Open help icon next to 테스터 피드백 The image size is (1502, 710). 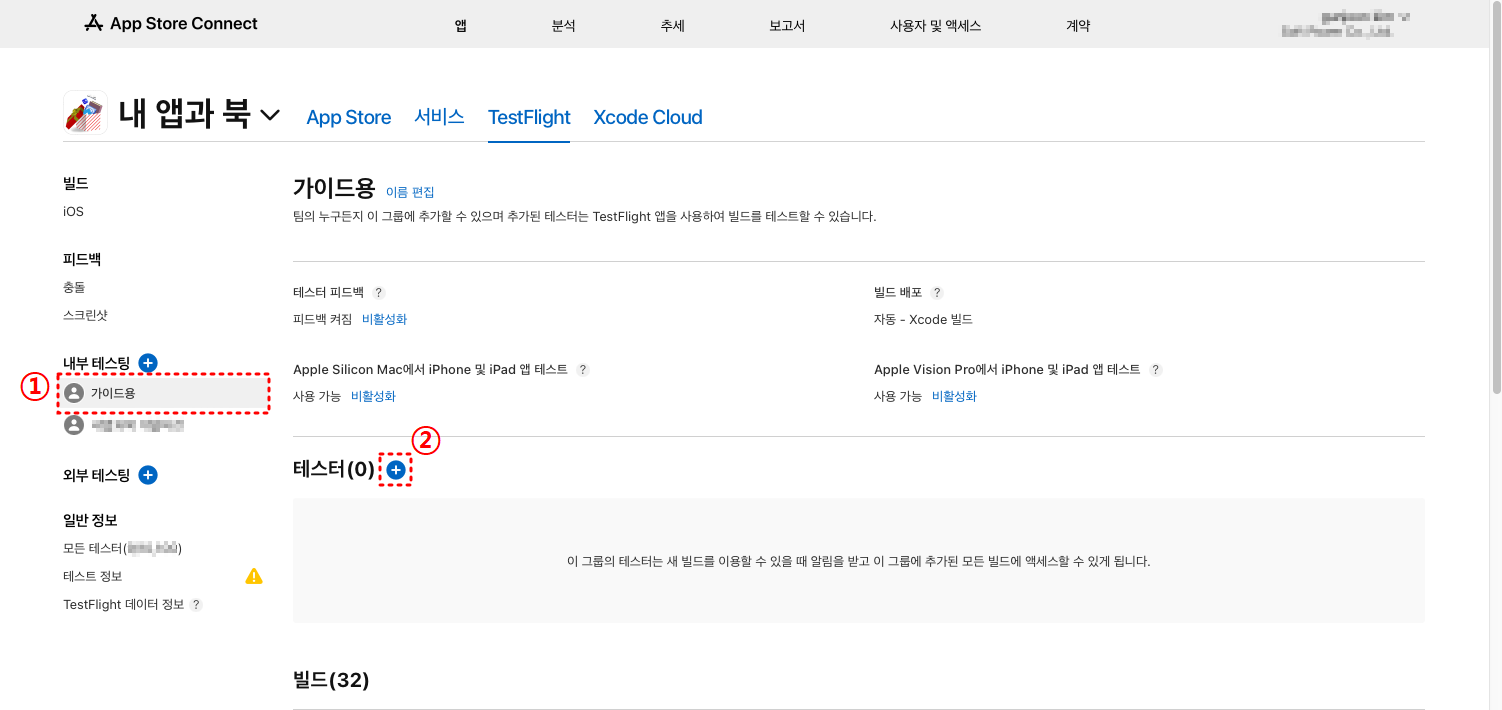(379, 293)
